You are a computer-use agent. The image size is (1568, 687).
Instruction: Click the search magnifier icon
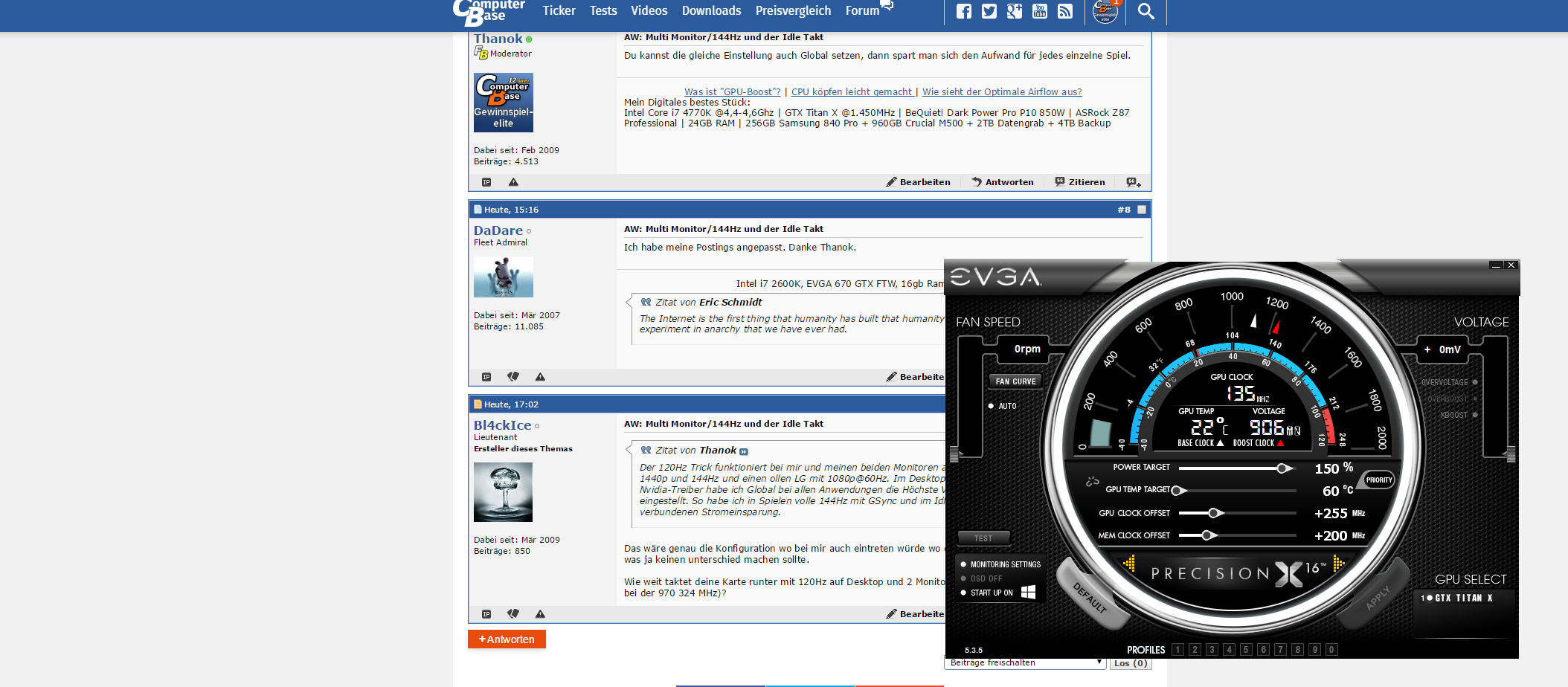(x=1146, y=11)
